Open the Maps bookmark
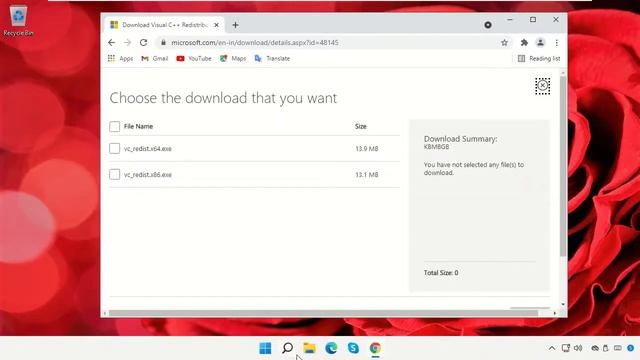Image resolution: width=640 pixels, height=360 pixels. pyautogui.click(x=233, y=58)
